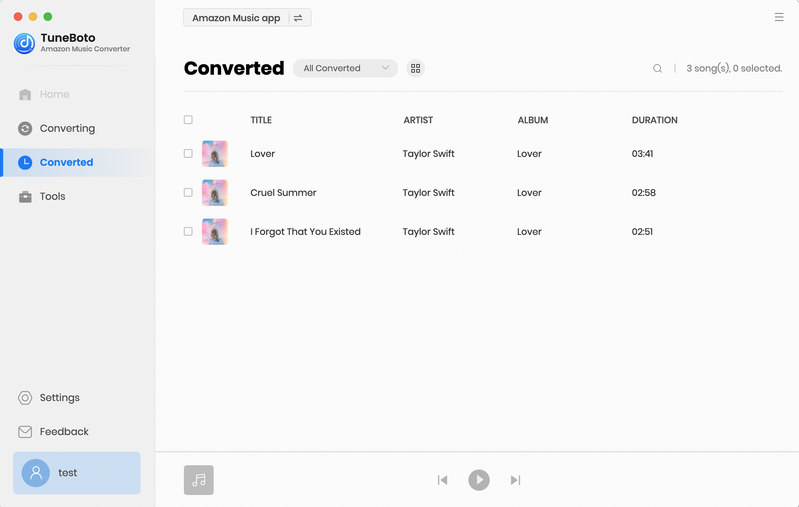Open the Home page from sidebar
This screenshot has height=507, width=799.
(44, 94)
